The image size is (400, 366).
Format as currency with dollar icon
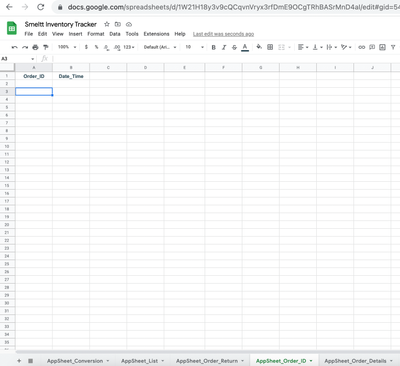pyautogui.click(x=86, y=47)
